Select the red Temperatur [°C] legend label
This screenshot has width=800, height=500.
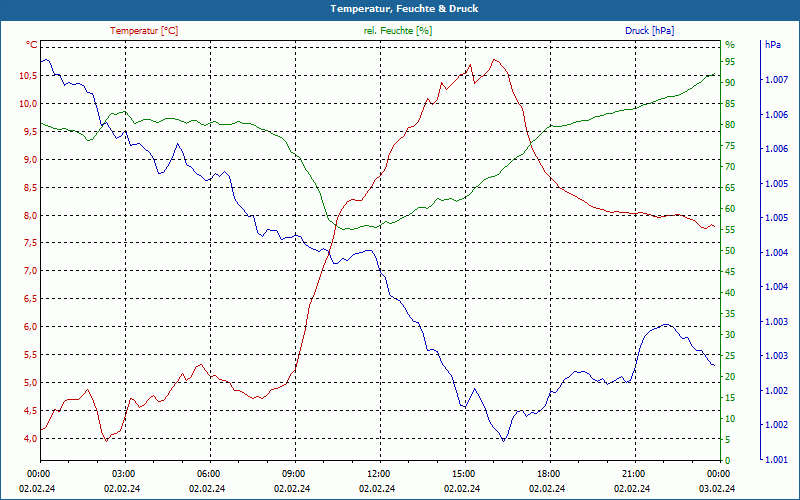144,31
